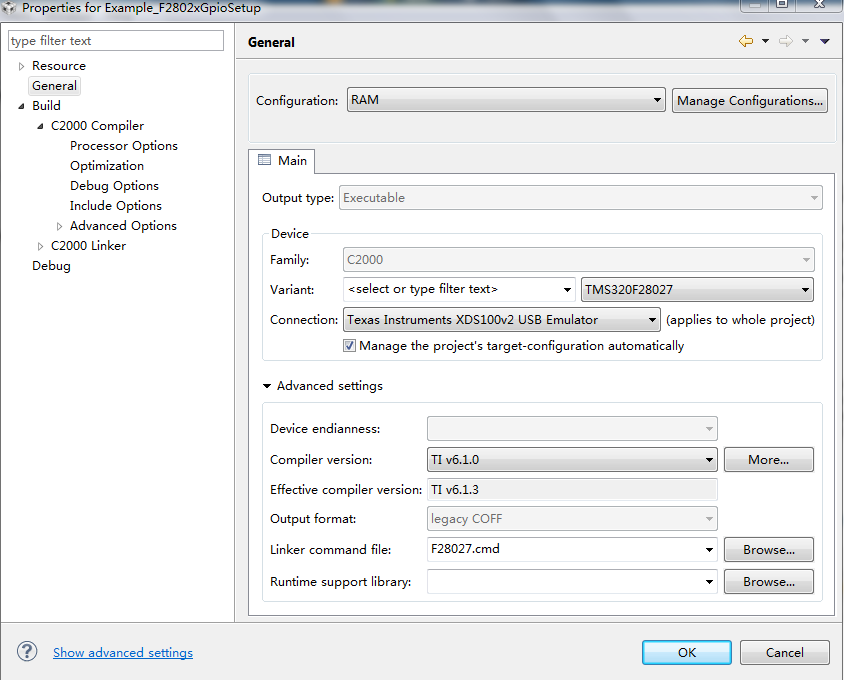Select Debug Options tree item
The image size is (844, 680).
coord(114,186)
